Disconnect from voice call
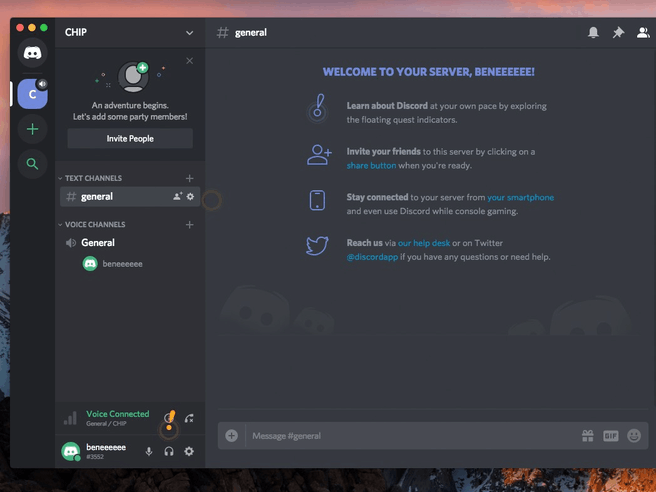The height and width of the screenshot is (492, 656). (189, 418)
